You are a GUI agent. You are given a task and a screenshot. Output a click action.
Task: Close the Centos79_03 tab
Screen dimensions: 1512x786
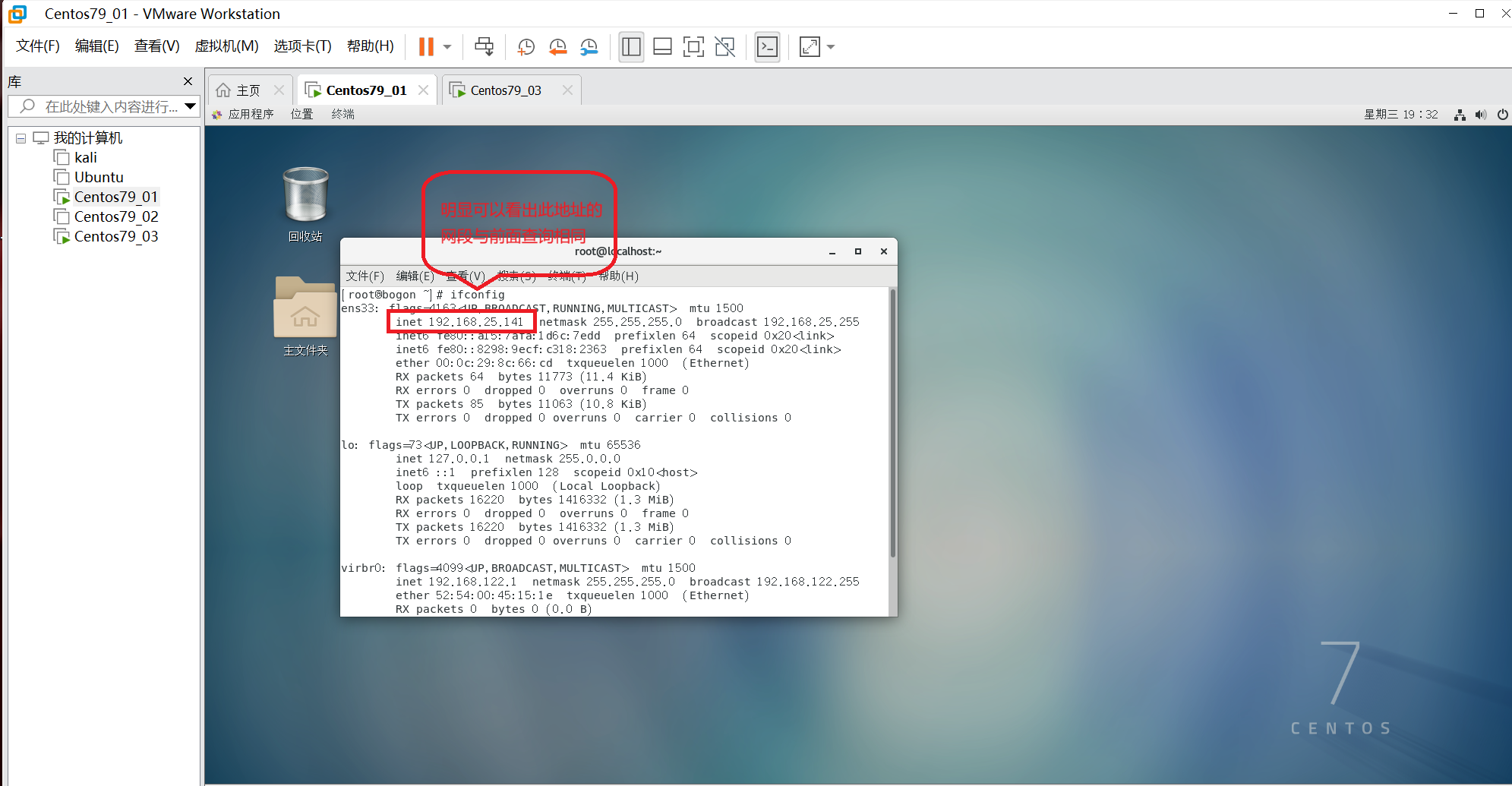[x=567, y=90]
